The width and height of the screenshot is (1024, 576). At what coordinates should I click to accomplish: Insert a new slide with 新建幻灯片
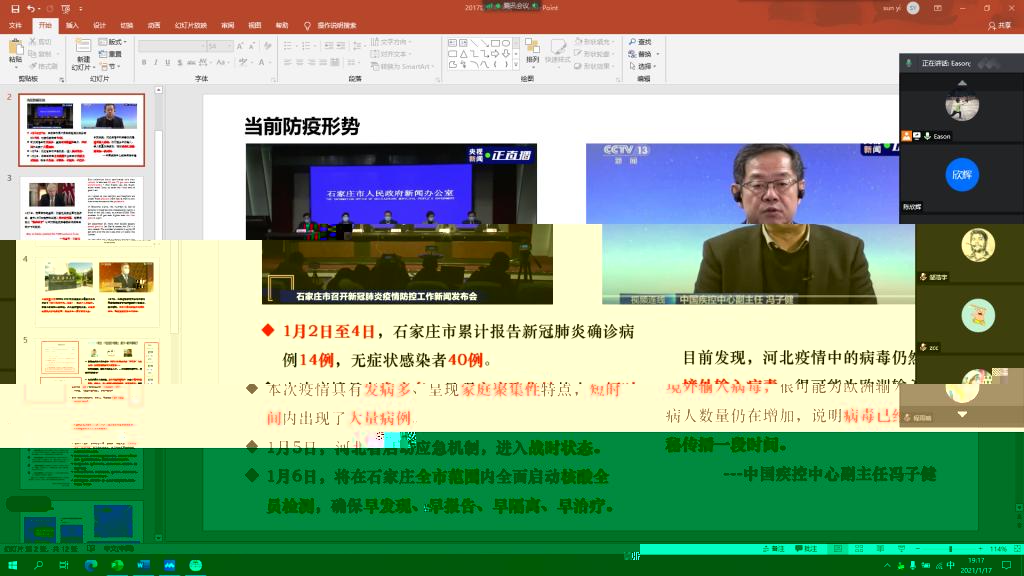tap(83, 54)
